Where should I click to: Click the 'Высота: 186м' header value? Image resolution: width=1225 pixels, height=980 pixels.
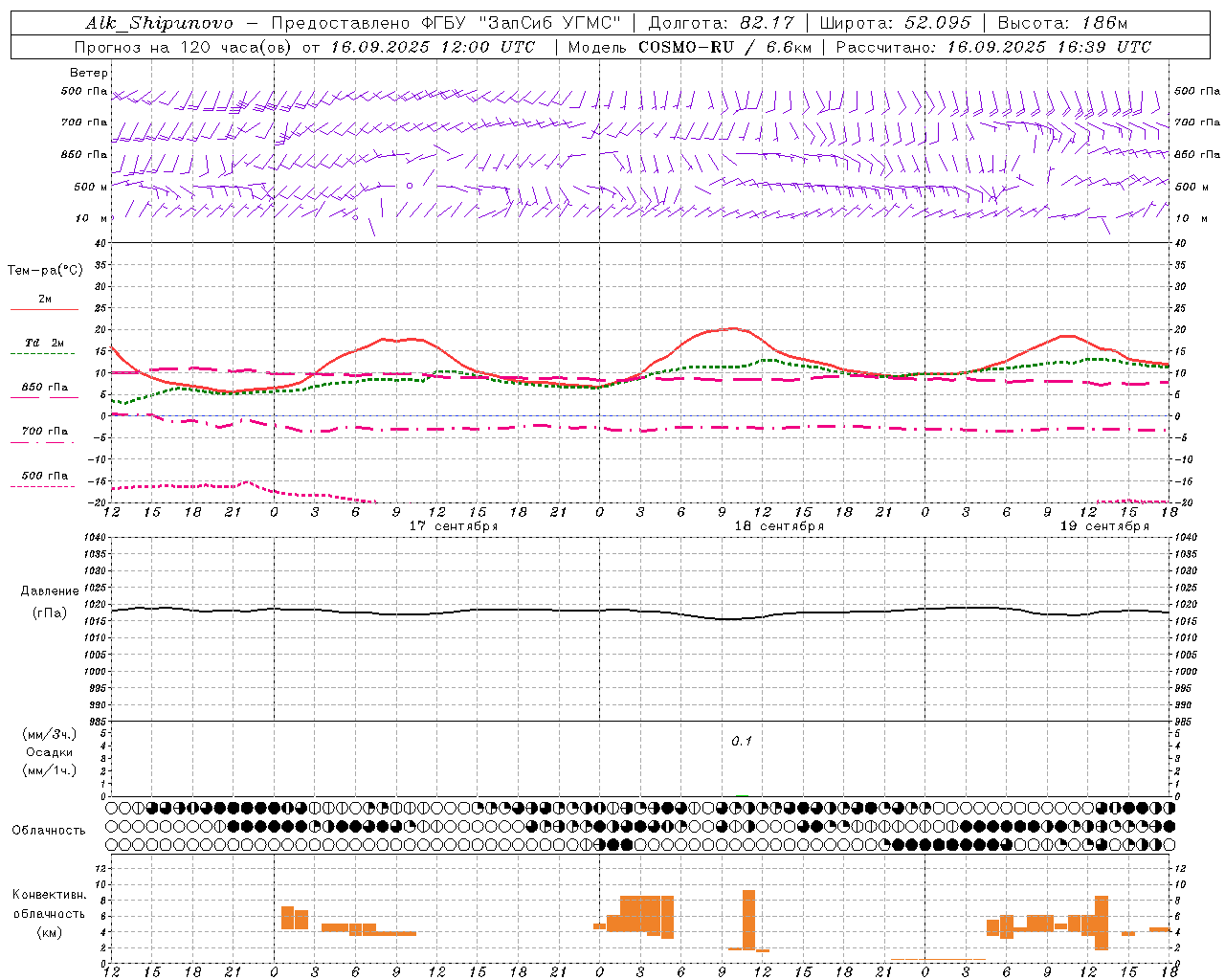click(x=1063, y=23)
